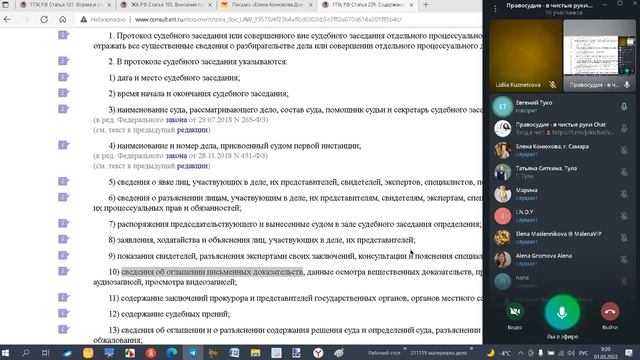This screenshot has width=640, height=360.
Task: Switch keyboard language via РУС indicator
Action: 584,353
